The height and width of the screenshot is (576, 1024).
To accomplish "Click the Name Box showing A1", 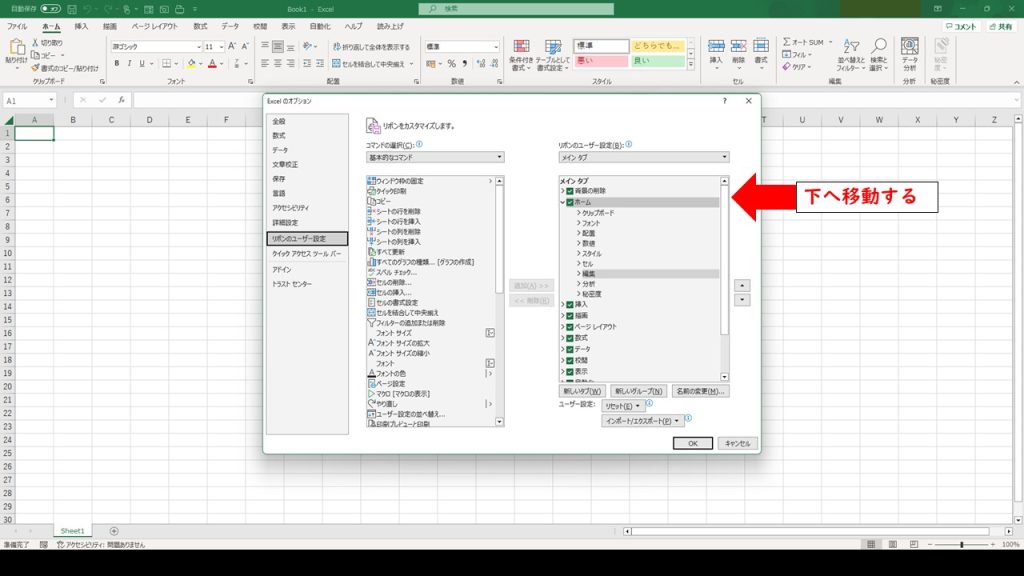I will pos(30,101).
